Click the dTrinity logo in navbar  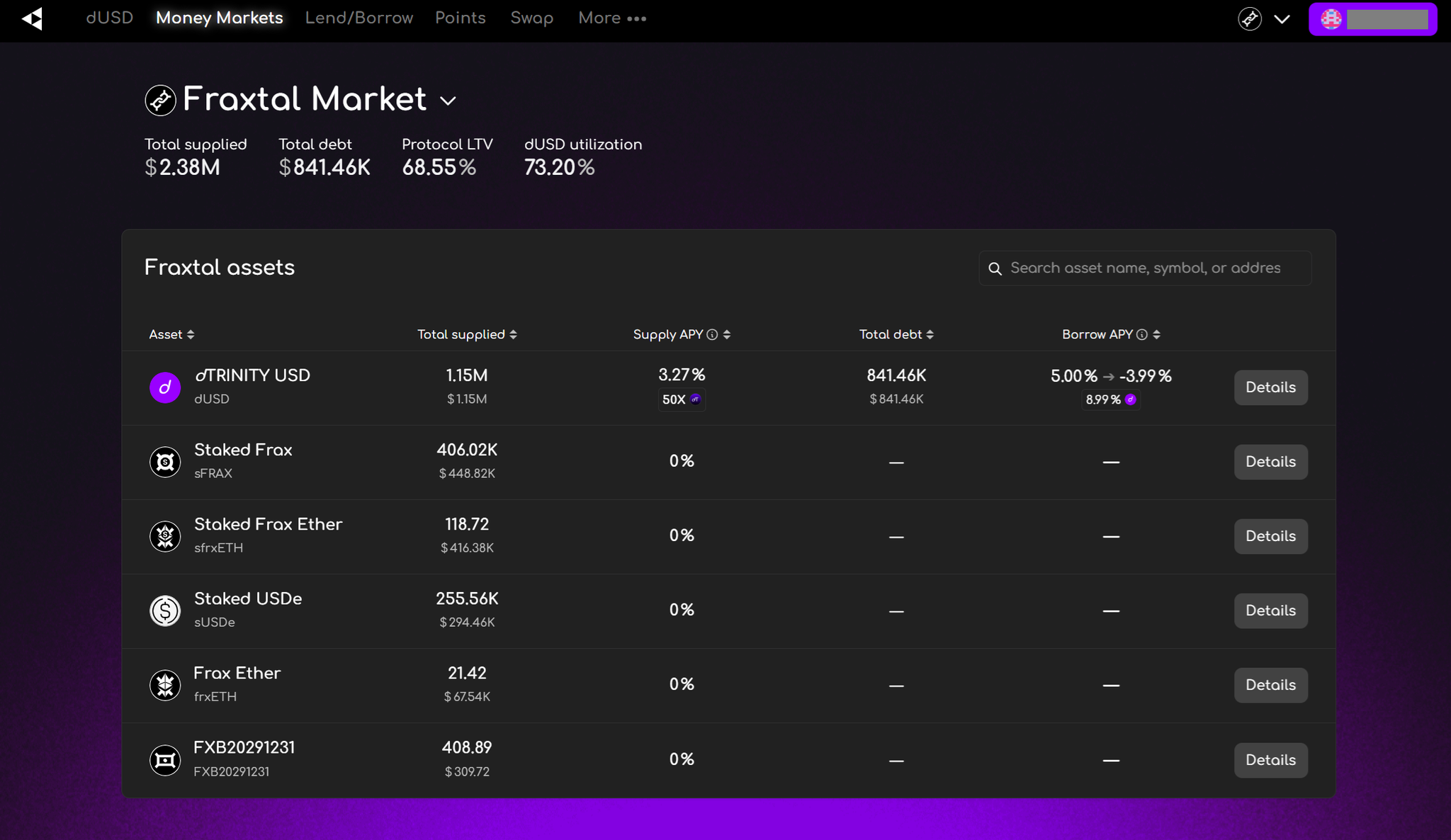point(32,18)
